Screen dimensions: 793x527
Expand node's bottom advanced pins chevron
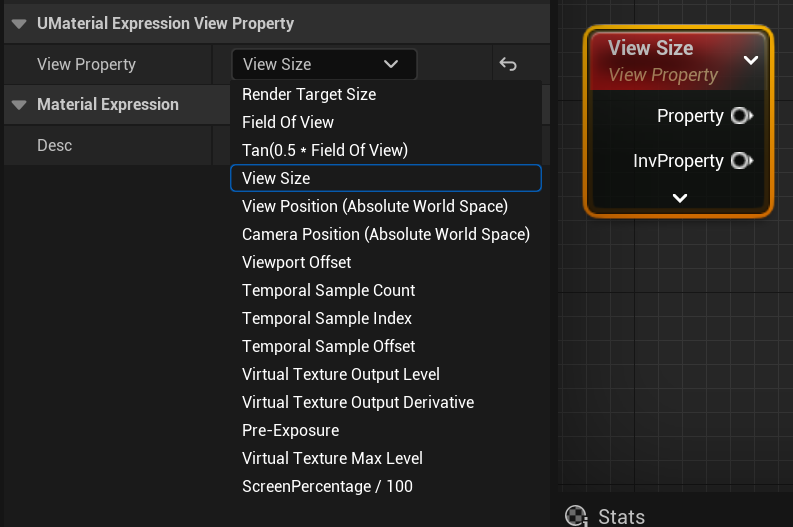click(x=680, y=198)
